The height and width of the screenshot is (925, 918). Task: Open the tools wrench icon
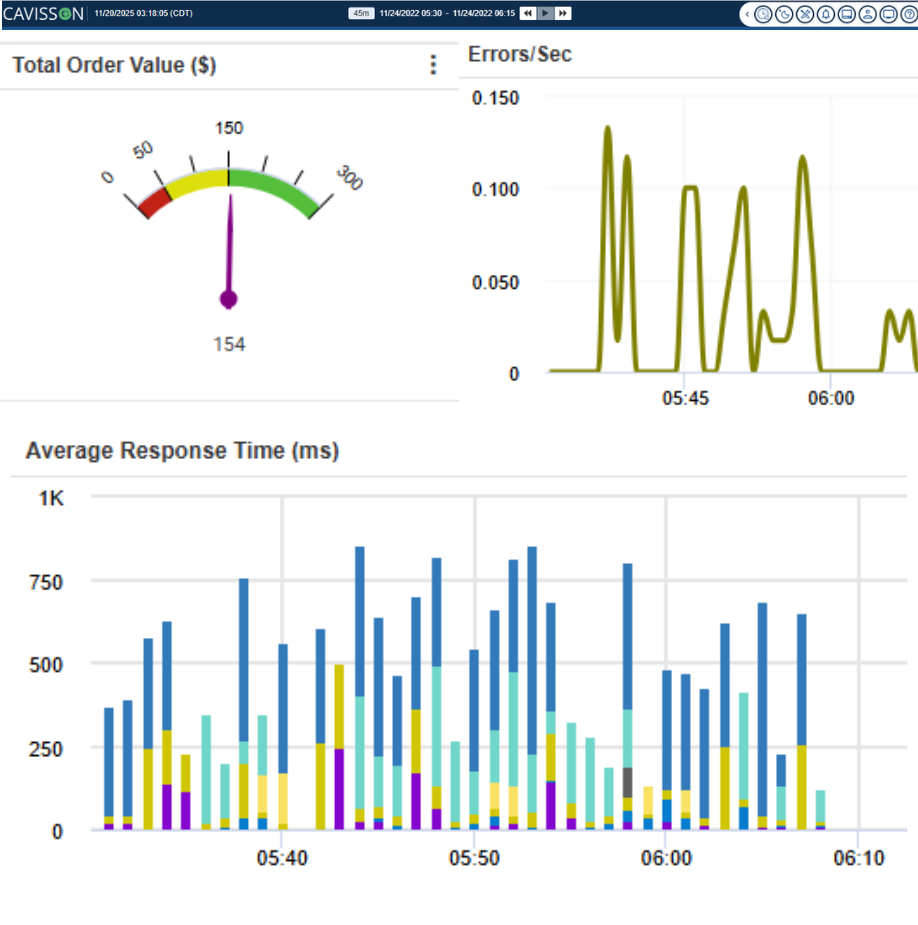[x=805, y=14]
